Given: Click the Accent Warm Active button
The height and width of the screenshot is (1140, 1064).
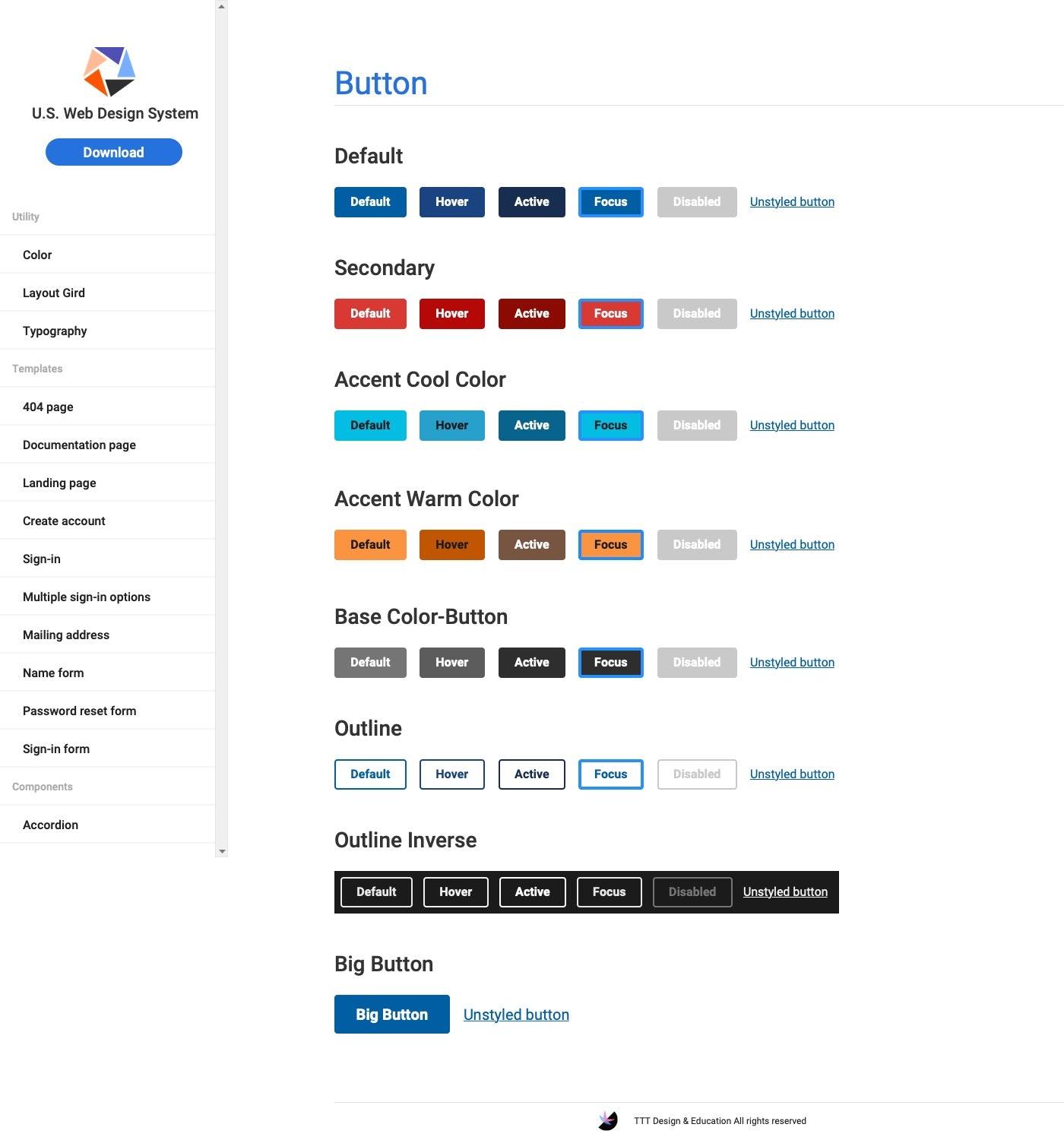Looking at the screenshot, I should (531, 545).
